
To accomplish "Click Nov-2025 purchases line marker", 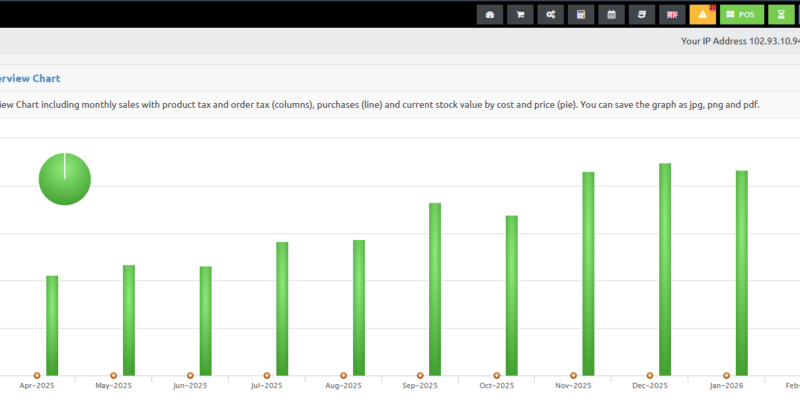I will click(x=573, y=376).
